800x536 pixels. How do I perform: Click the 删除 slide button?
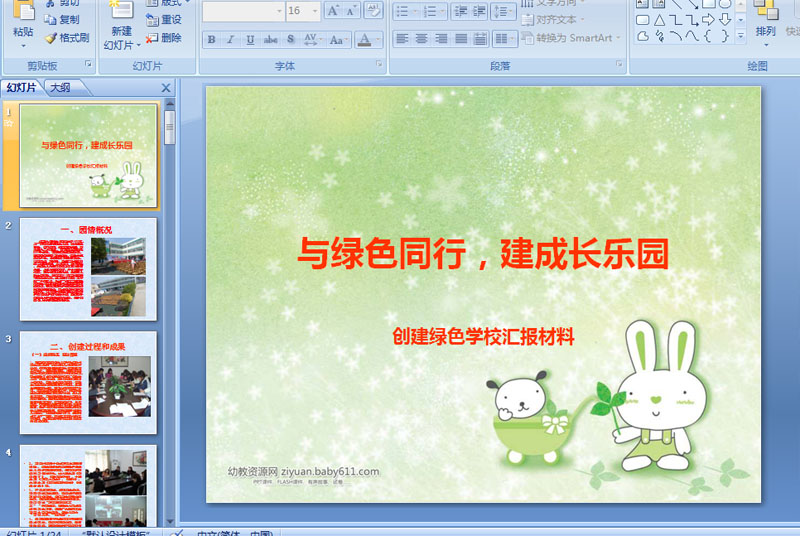163,38
